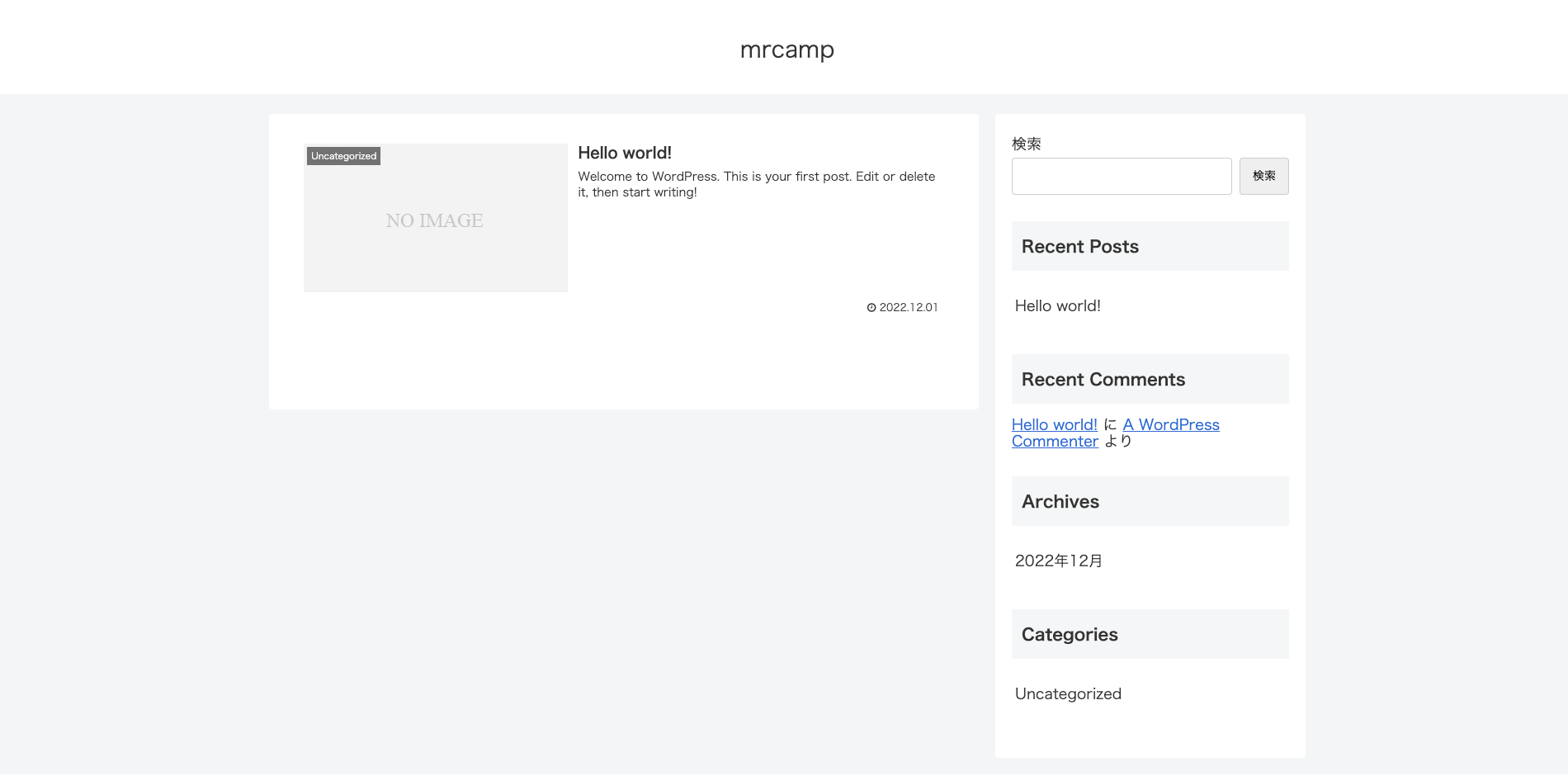Open Hello world! under Recent Posts
Viewport: 1568px width, 776px height.
pos(1057,305)
